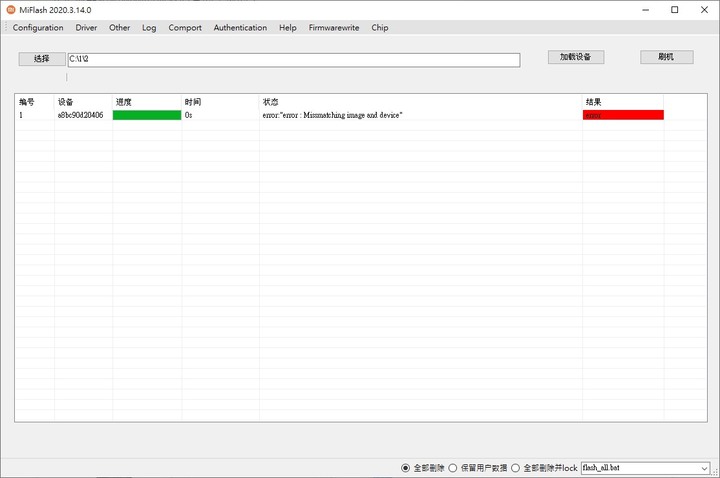Click row number 1 cell
The image size is (720, 478).
[21, 115]
